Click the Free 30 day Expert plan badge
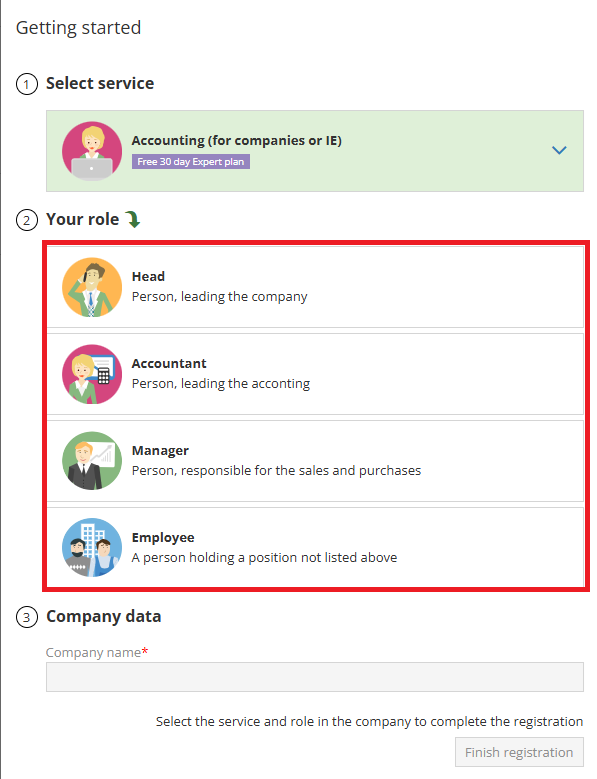This screenshot has width=597, height=779. [191, 161]
